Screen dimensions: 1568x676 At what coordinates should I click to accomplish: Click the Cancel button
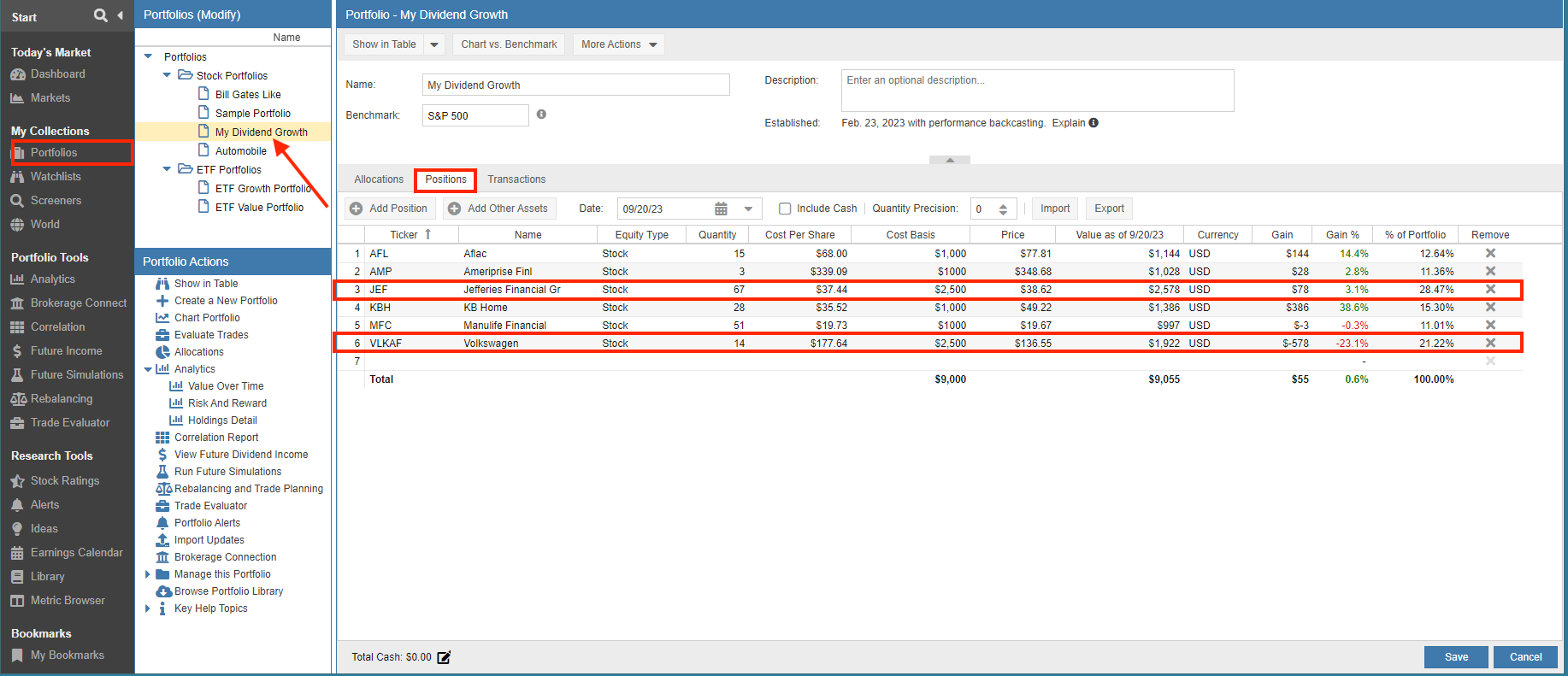tap(1525, 657)
